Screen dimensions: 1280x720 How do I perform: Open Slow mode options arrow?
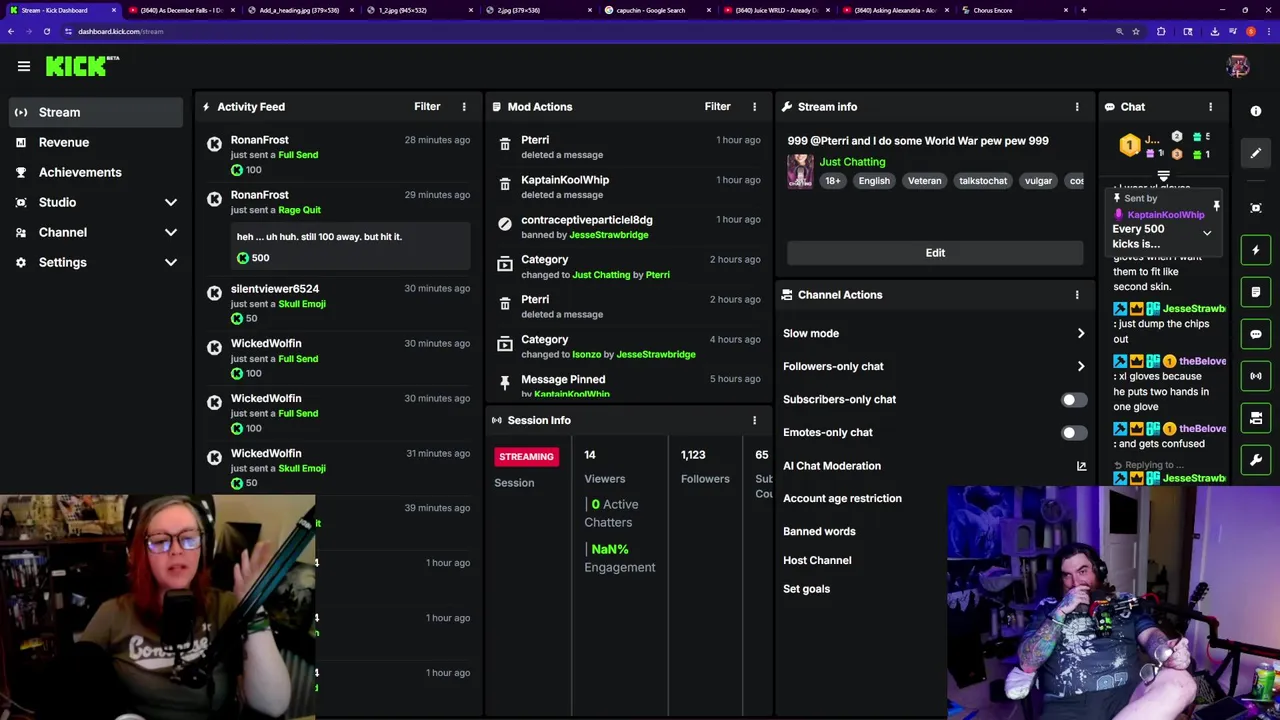point(1081,334)
